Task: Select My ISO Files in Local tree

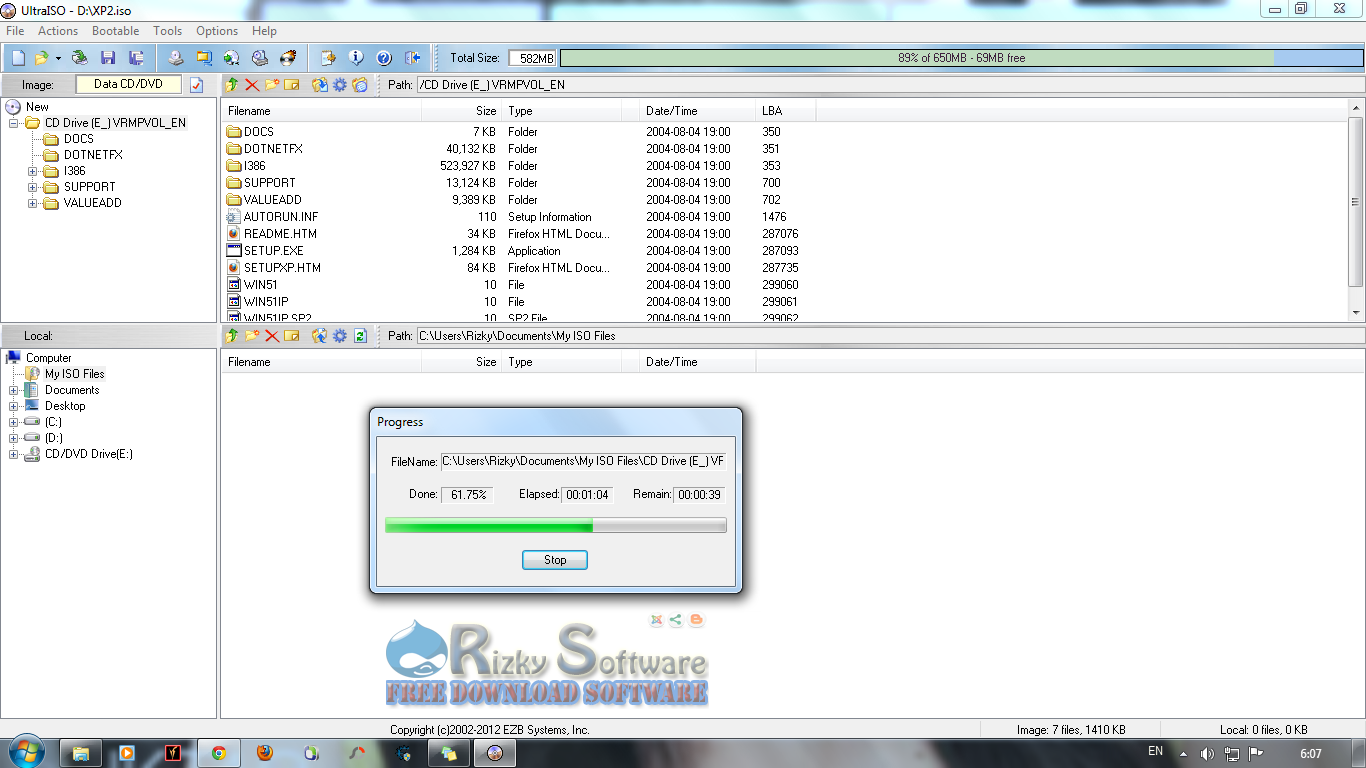Action: pyautogui.click(x=74, y=374)
